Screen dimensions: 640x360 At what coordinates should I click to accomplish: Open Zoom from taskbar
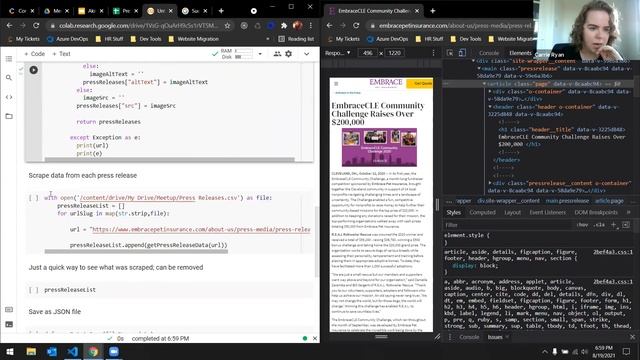114,351
